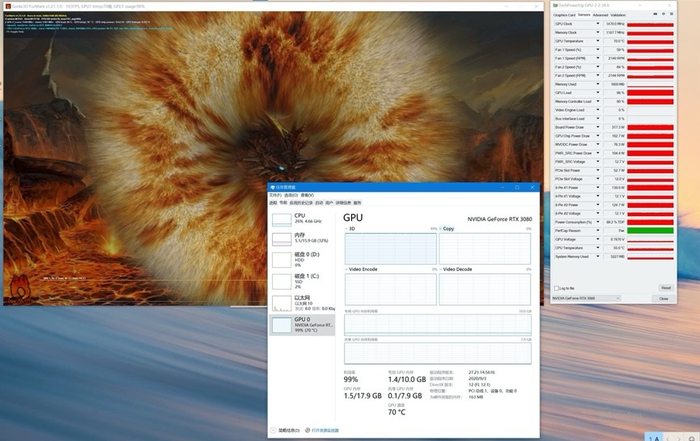Click the Reset button in GPU-Z
This screenshot has height=441, width=700.
pyautogui.click(x=664, y=287)
